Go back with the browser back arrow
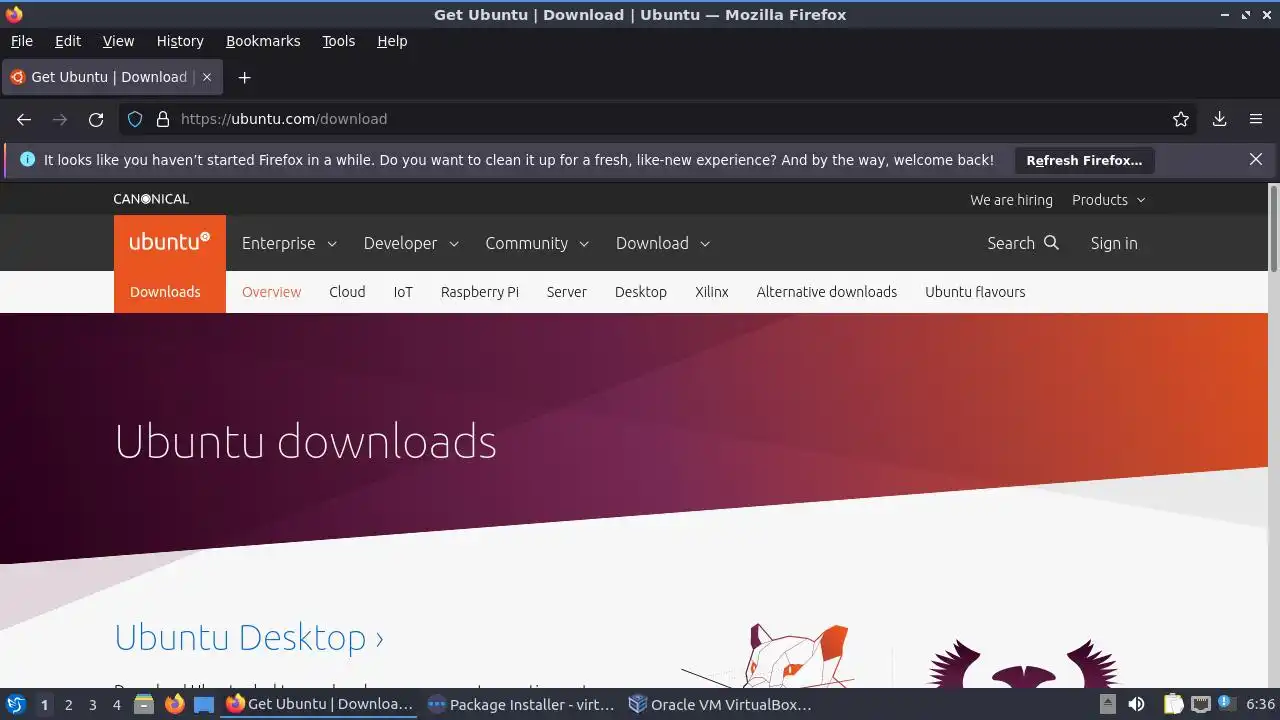The height and width of the screenshot is (720, 1280). coord(24,119)
